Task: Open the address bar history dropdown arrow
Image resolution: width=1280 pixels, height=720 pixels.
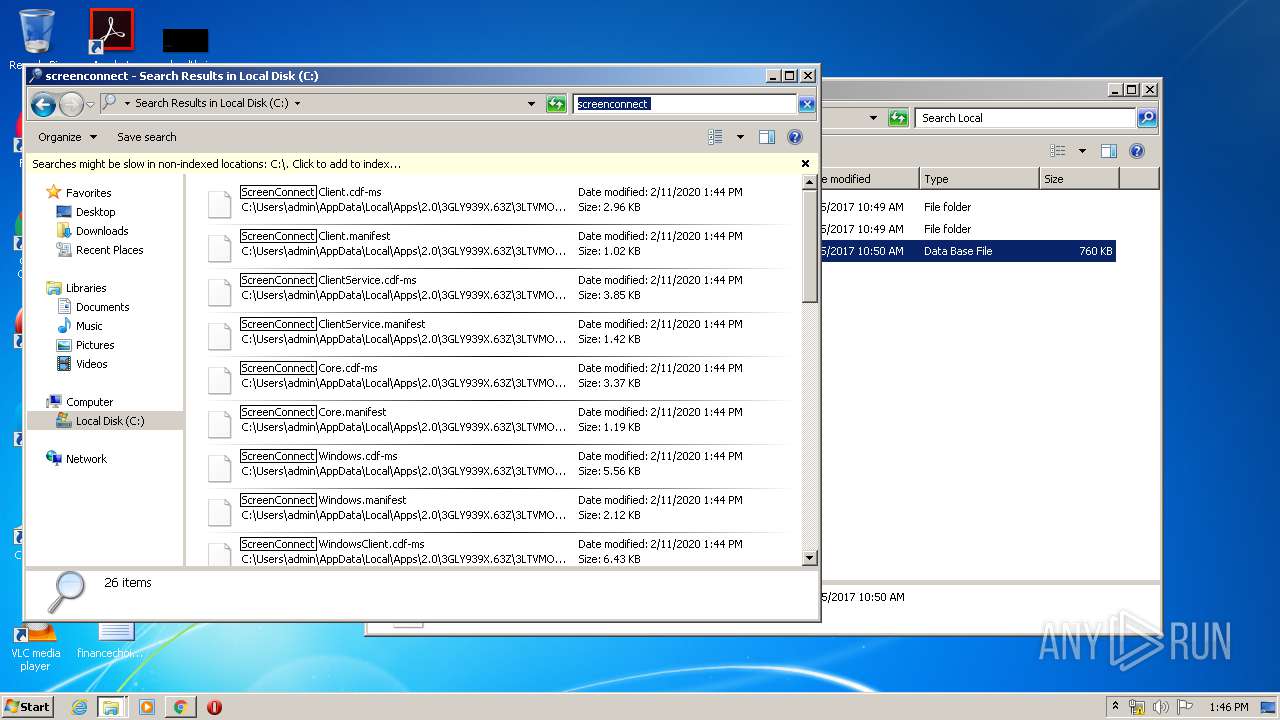Action: pos(531,104)
